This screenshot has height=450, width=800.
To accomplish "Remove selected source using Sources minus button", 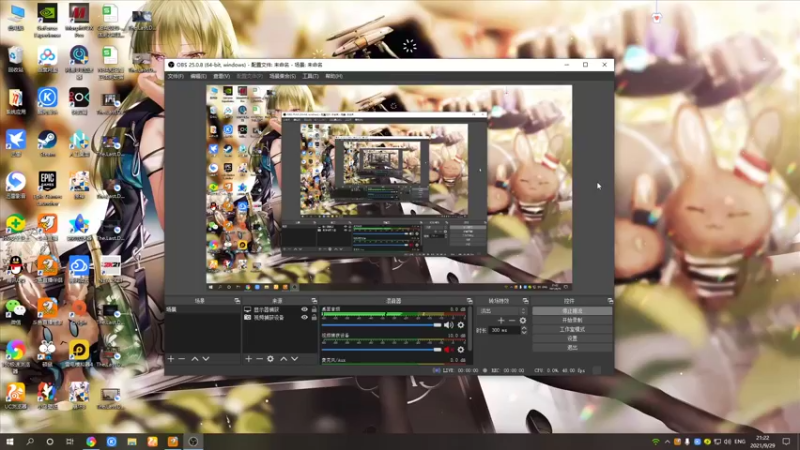I will click(259, 359).
